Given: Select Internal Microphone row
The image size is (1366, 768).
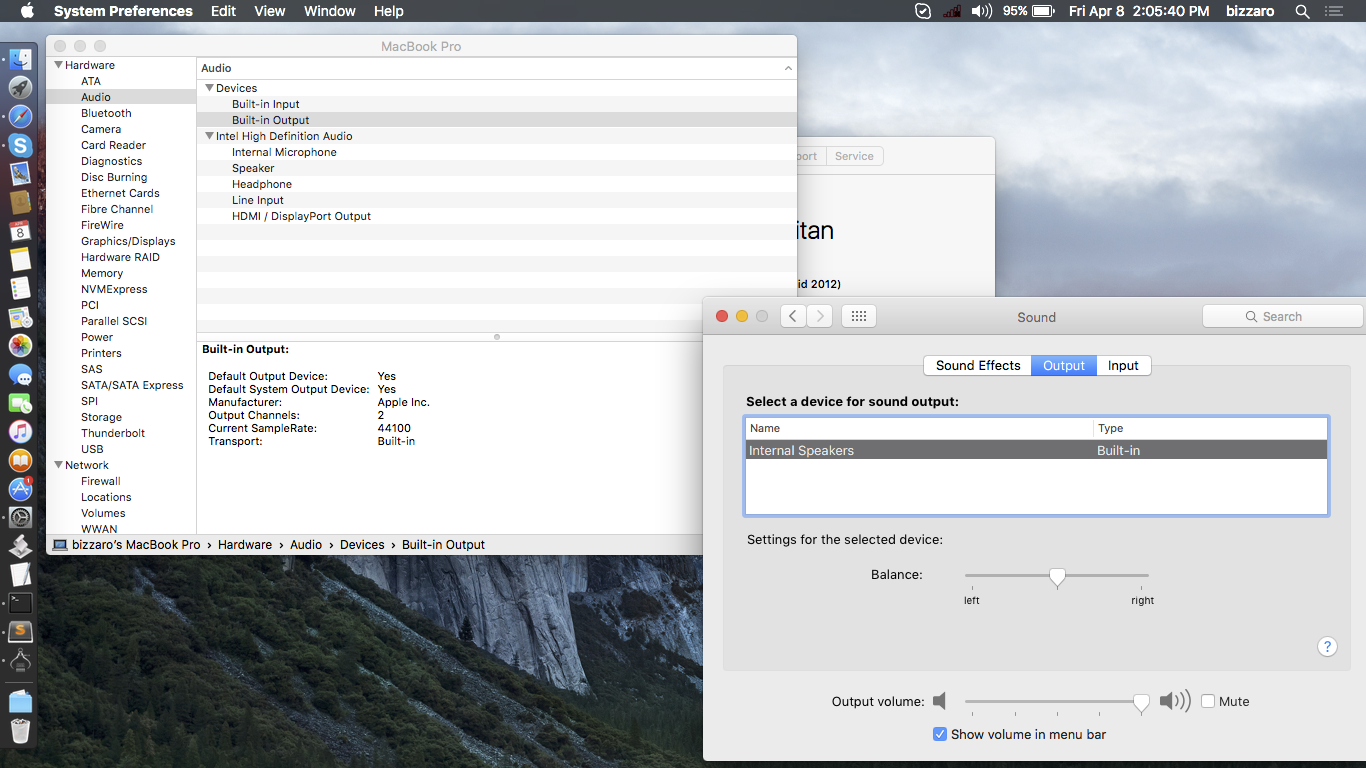Looking at the screenshot, I should click(497, 152).
